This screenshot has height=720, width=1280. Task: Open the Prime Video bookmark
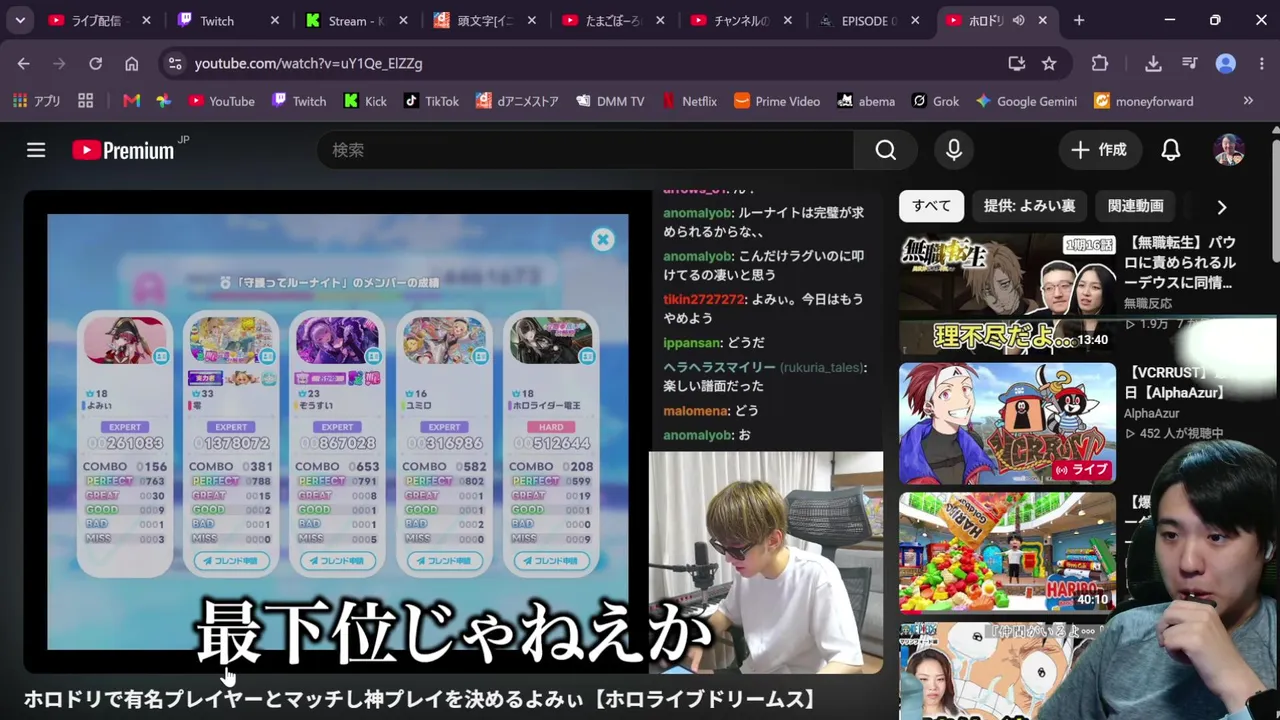point(777,101)
